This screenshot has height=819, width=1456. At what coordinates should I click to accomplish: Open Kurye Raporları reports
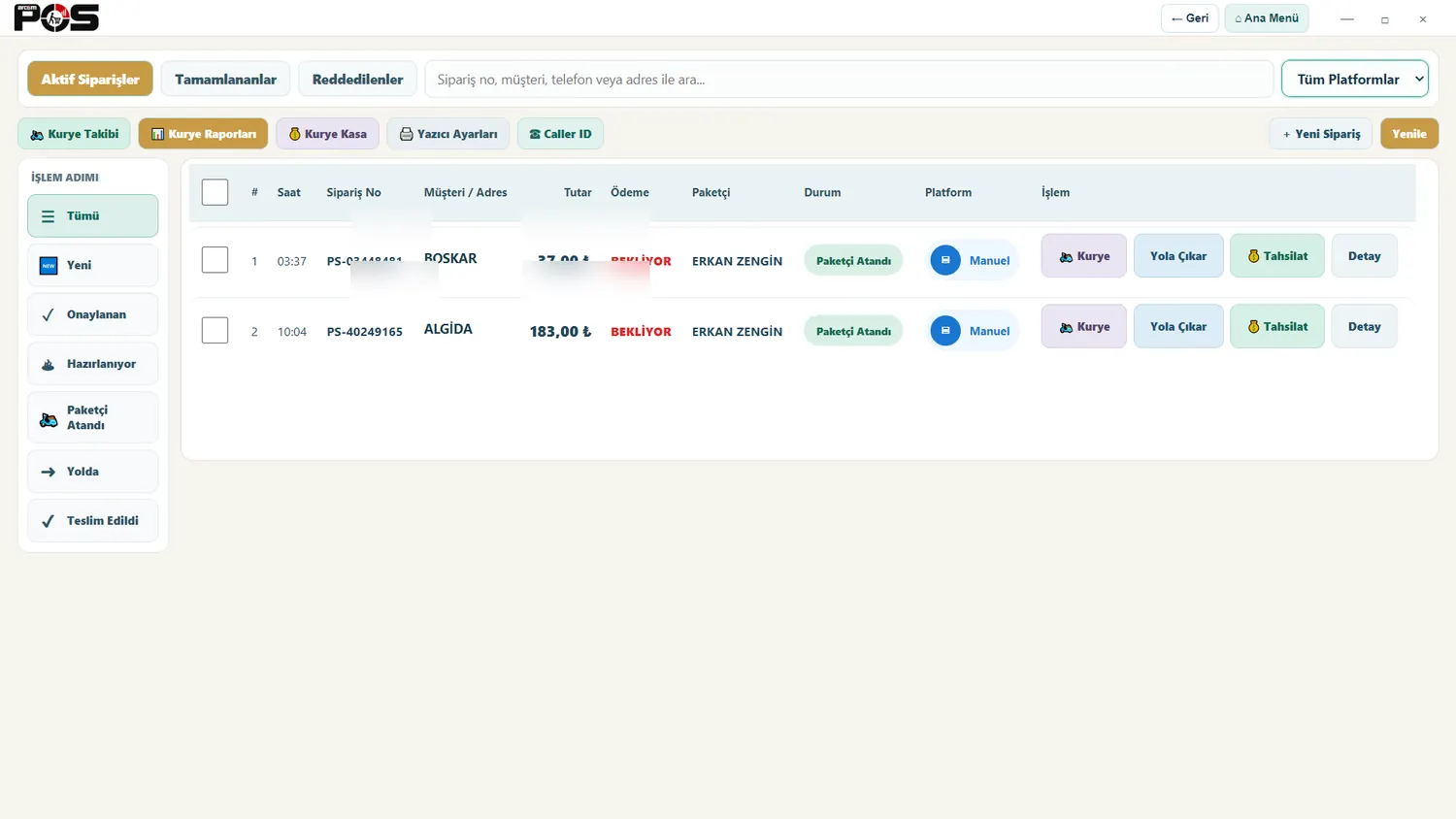[203, 134]
